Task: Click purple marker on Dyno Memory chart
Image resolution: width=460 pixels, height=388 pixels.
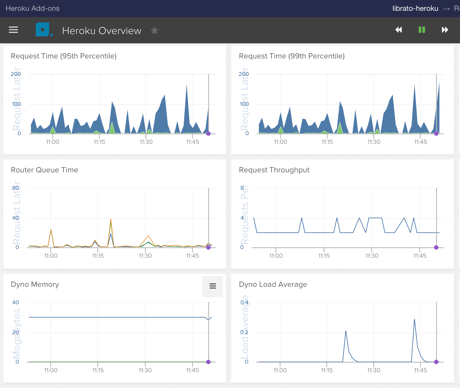Action: (x=208, y=362)
